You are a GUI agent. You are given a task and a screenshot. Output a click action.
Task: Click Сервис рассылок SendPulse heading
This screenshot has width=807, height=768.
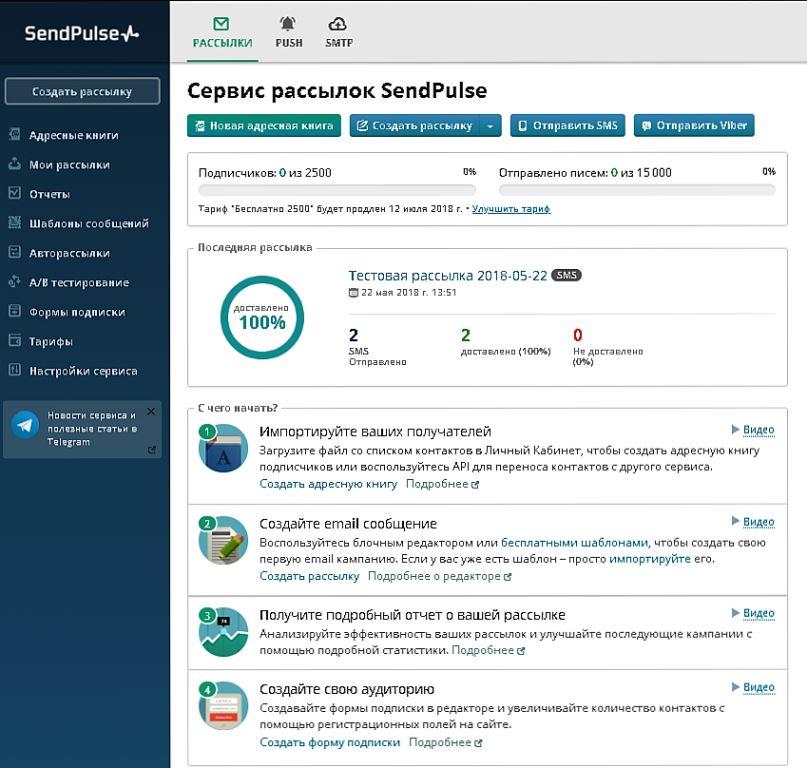point(337,91)
